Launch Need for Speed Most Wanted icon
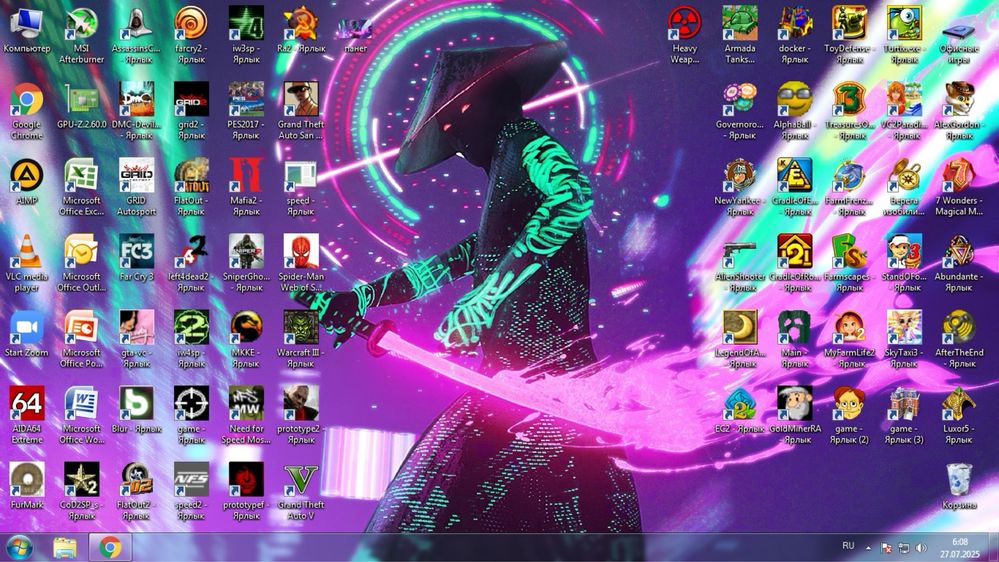 point(246,404)
